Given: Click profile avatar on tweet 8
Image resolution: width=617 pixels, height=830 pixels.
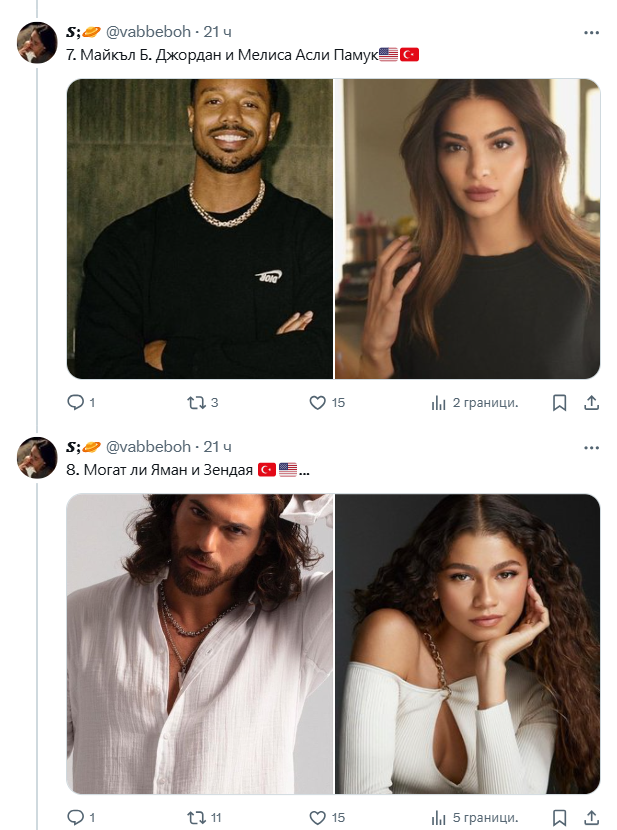Looking at the screenshot, I should (38, 458).
